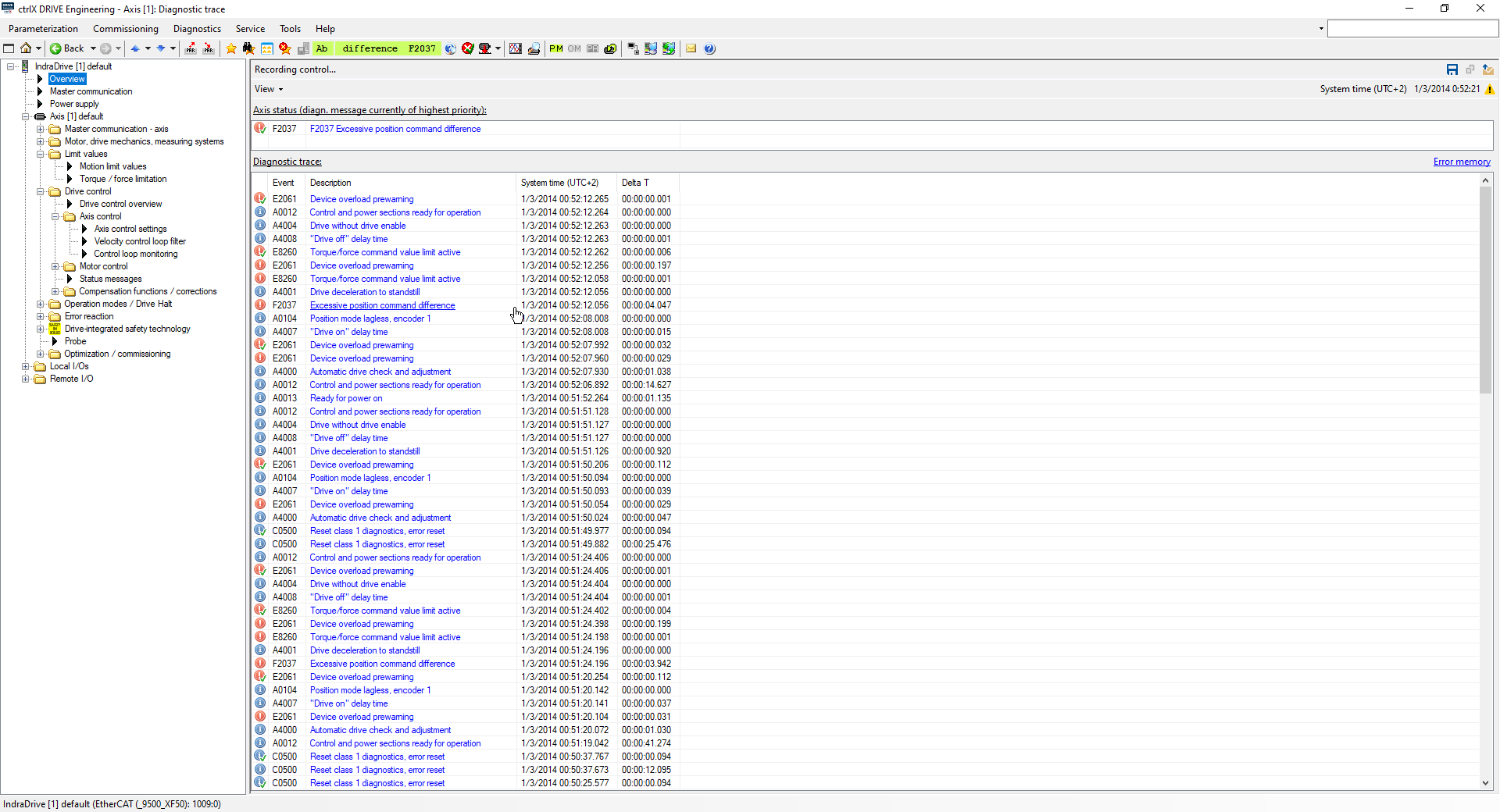This screenshot has height=812, width=1500.
Task: Click the blue help question mark icon
Action: coord(709,48)
